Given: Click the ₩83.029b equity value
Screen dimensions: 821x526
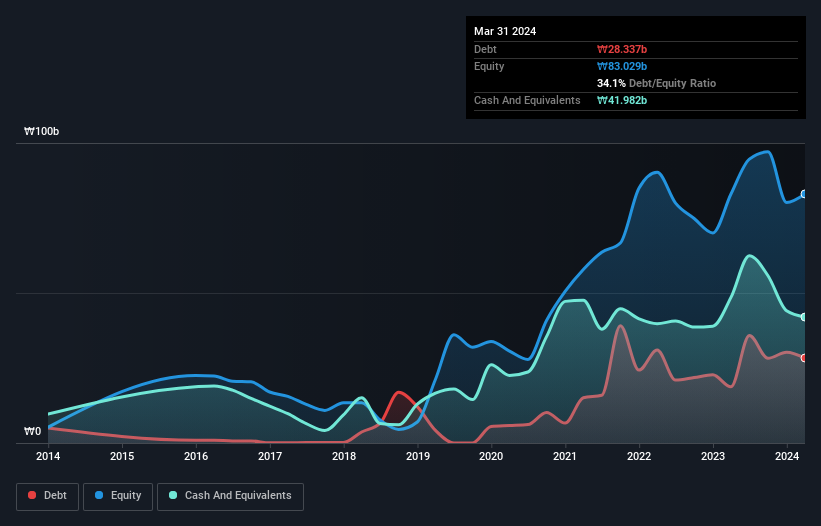Looking at the screenshot, I should pyautogui.click(x=622, y=66).
